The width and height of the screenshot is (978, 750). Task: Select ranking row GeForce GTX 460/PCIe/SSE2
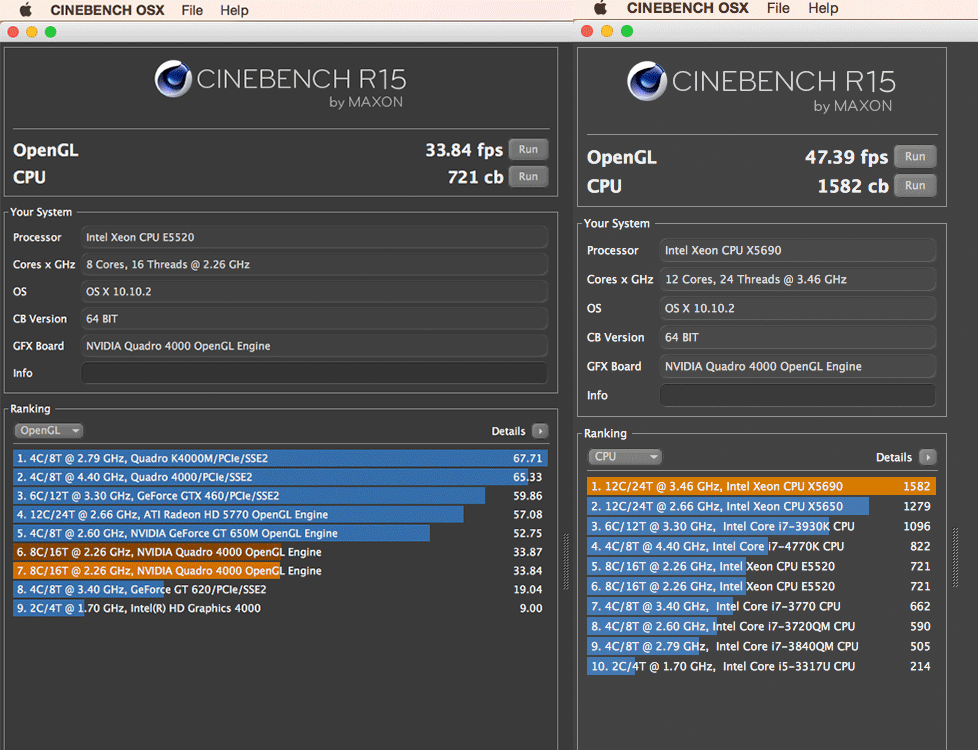[281, 495]
